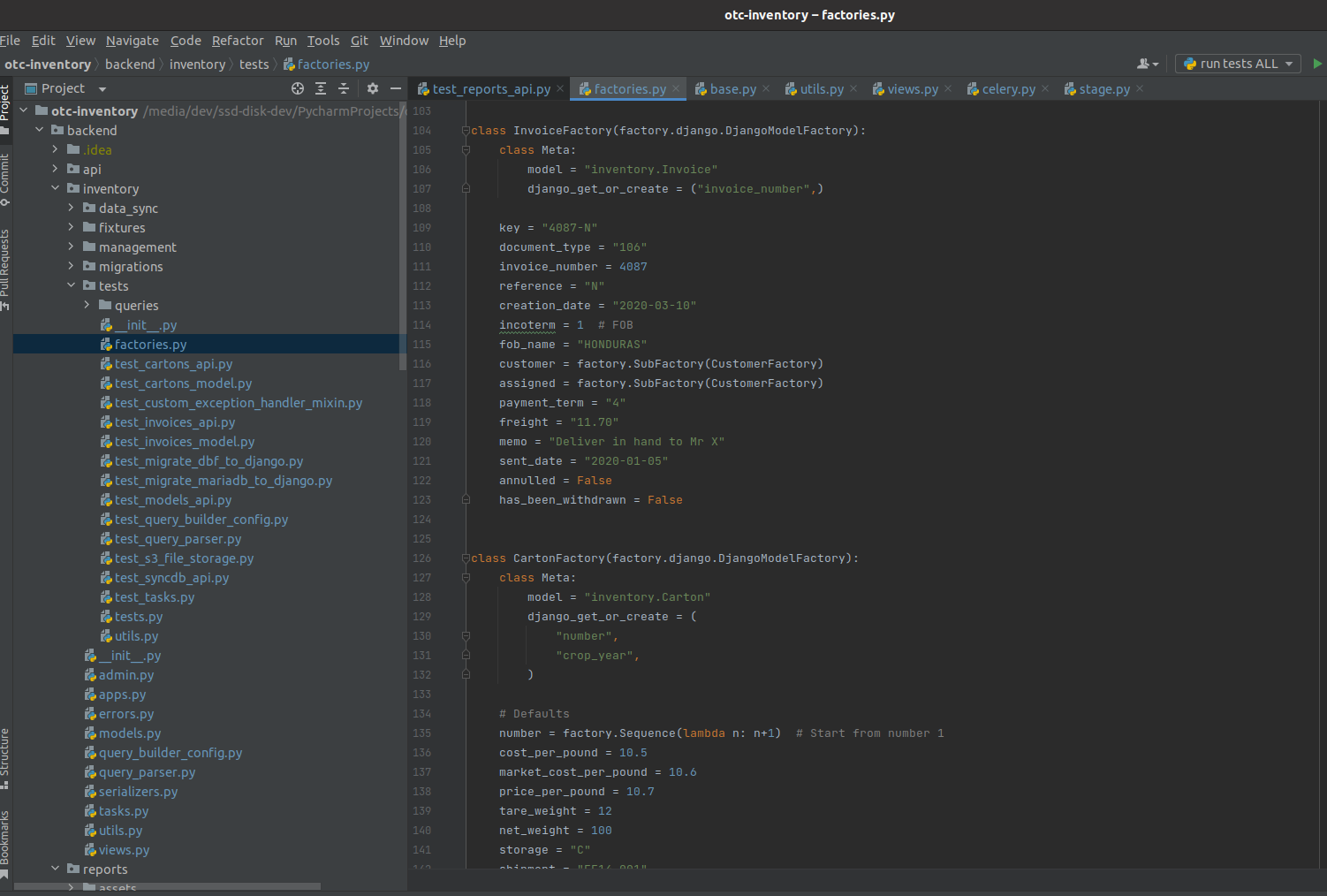Click the Select Opened File target icon
Image resolution: width=1327 pixels, height=896 pixels.
point(298,88)
